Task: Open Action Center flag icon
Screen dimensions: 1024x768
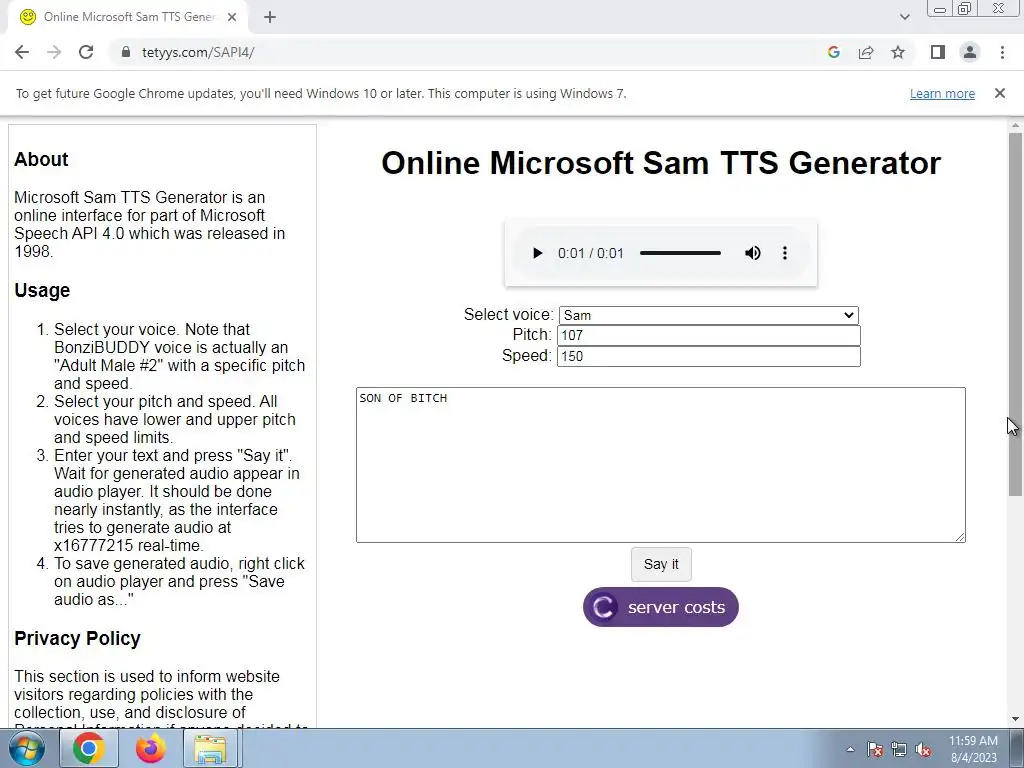Action: (x=875, y=749)
